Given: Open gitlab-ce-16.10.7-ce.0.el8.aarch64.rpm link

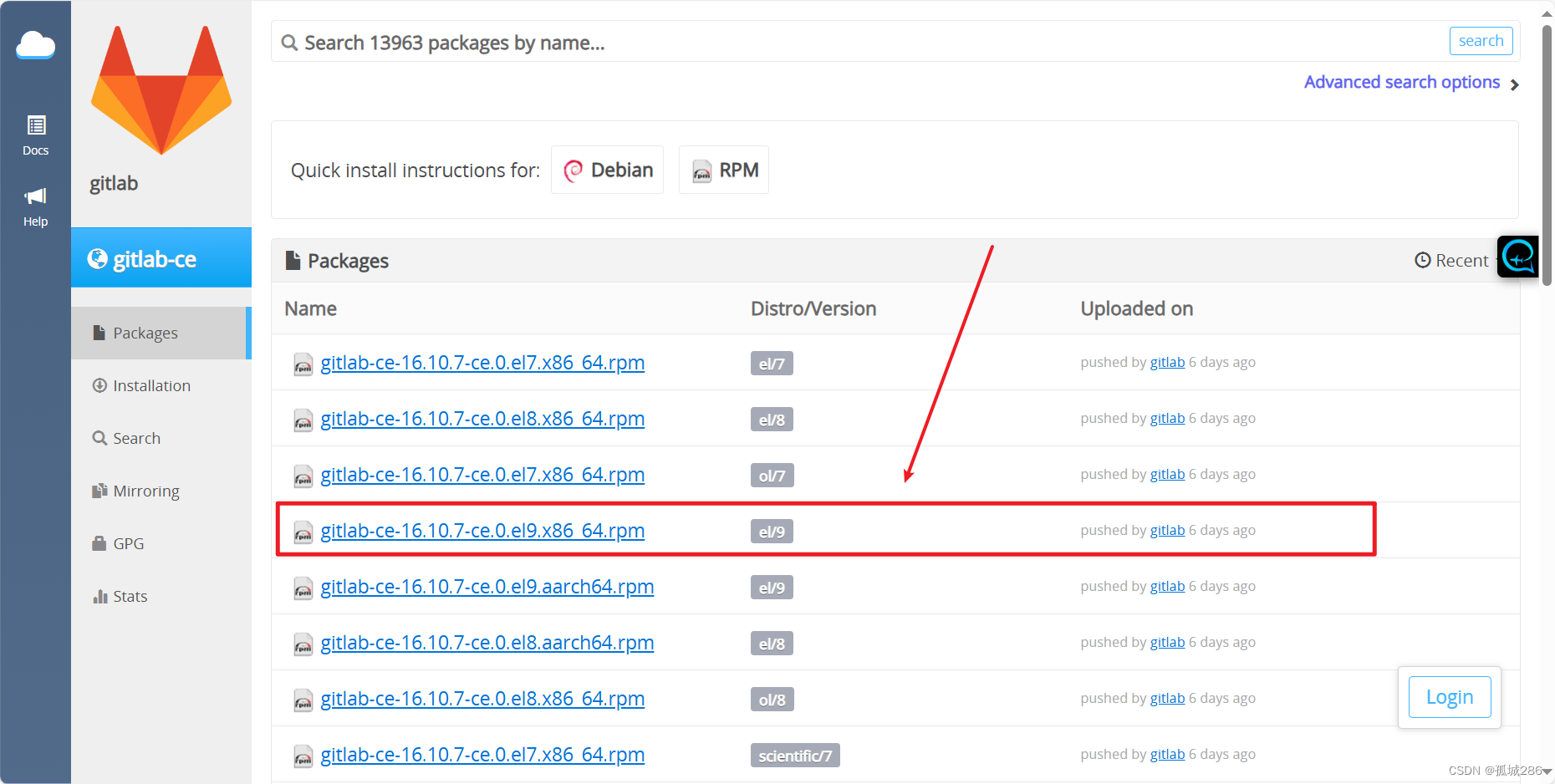Looking at the screenshot, I should tap(487, 643).
